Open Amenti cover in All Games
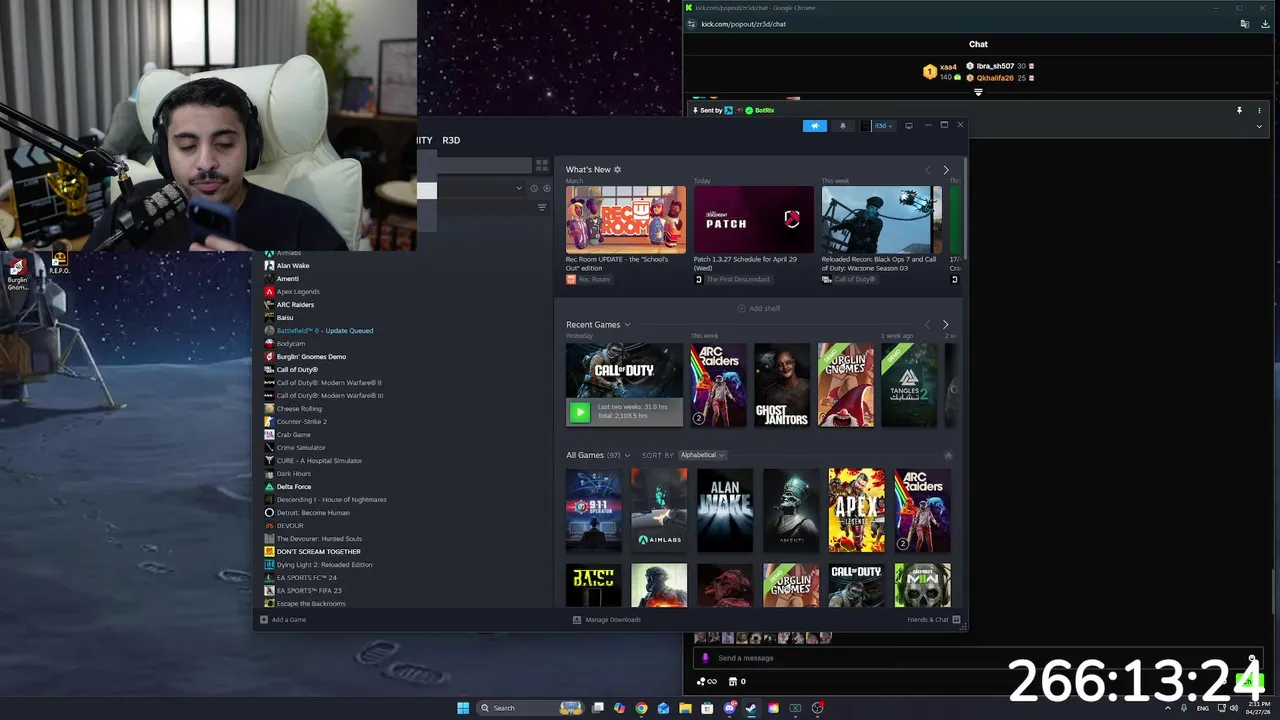This screenshot has width=1280, height=720. (x=791, y=510)
